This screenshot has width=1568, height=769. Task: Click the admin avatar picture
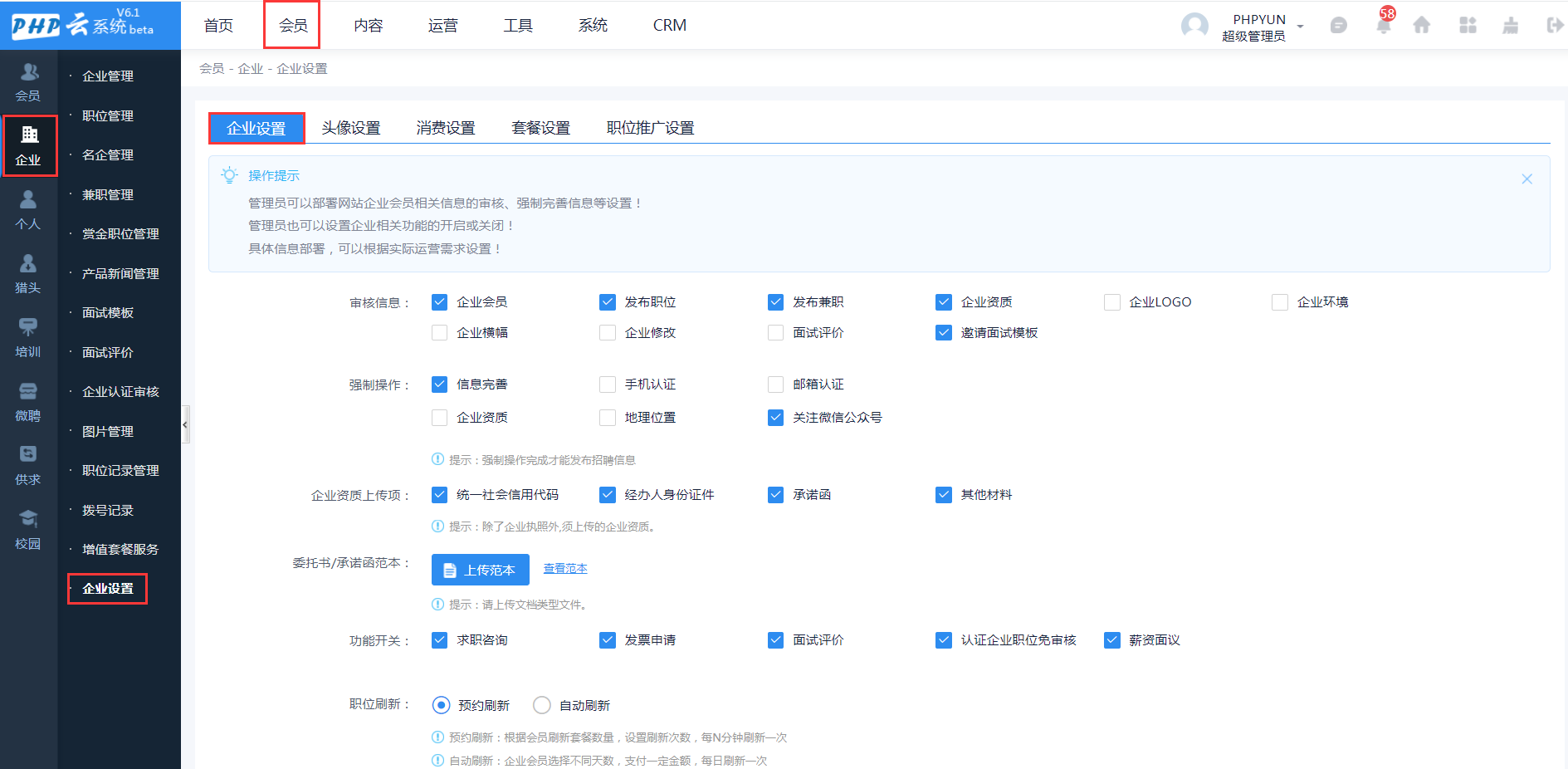click(x=1194, y=26)
